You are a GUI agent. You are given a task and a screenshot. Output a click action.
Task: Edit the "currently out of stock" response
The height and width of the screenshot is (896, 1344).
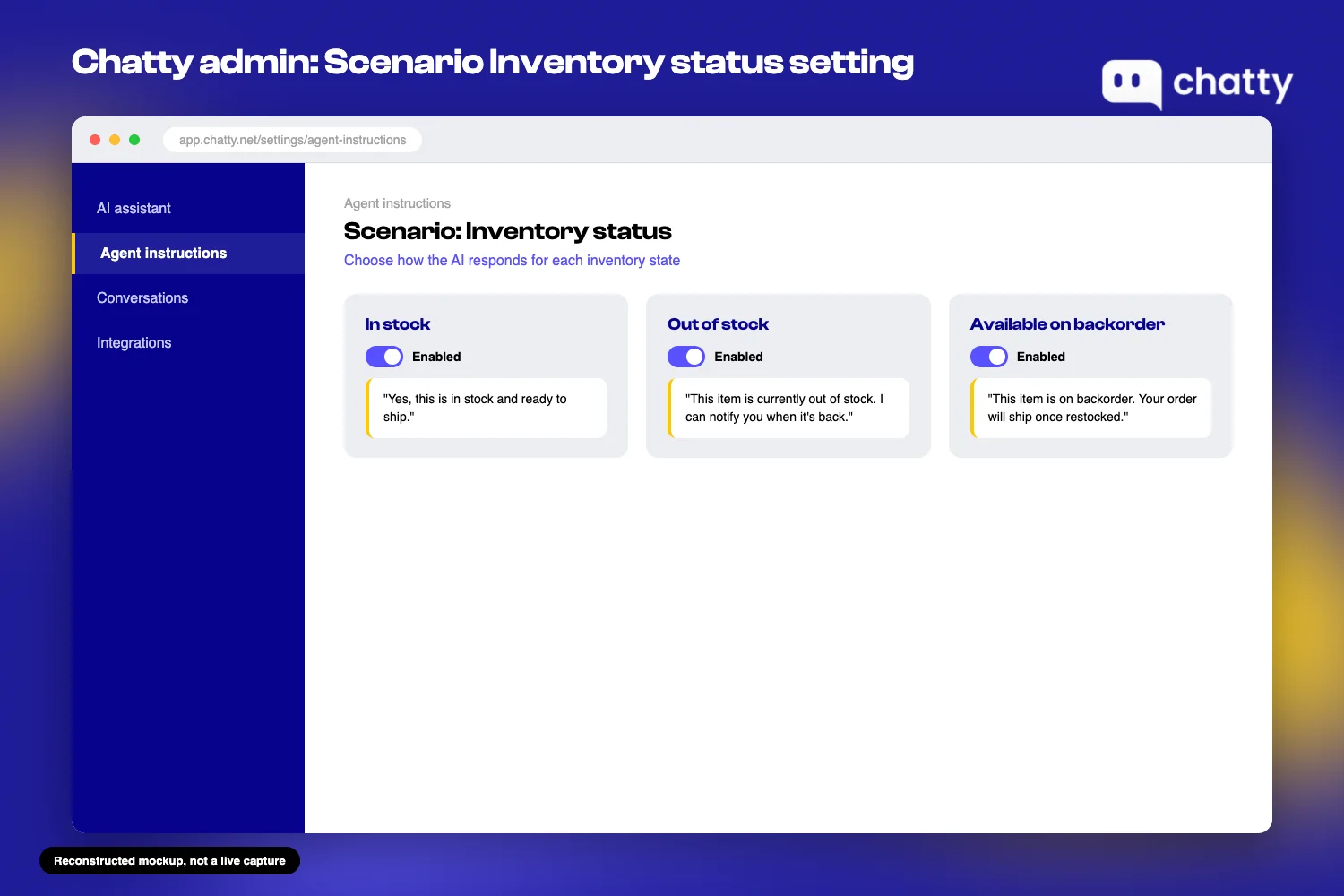[x=788, y=408]
